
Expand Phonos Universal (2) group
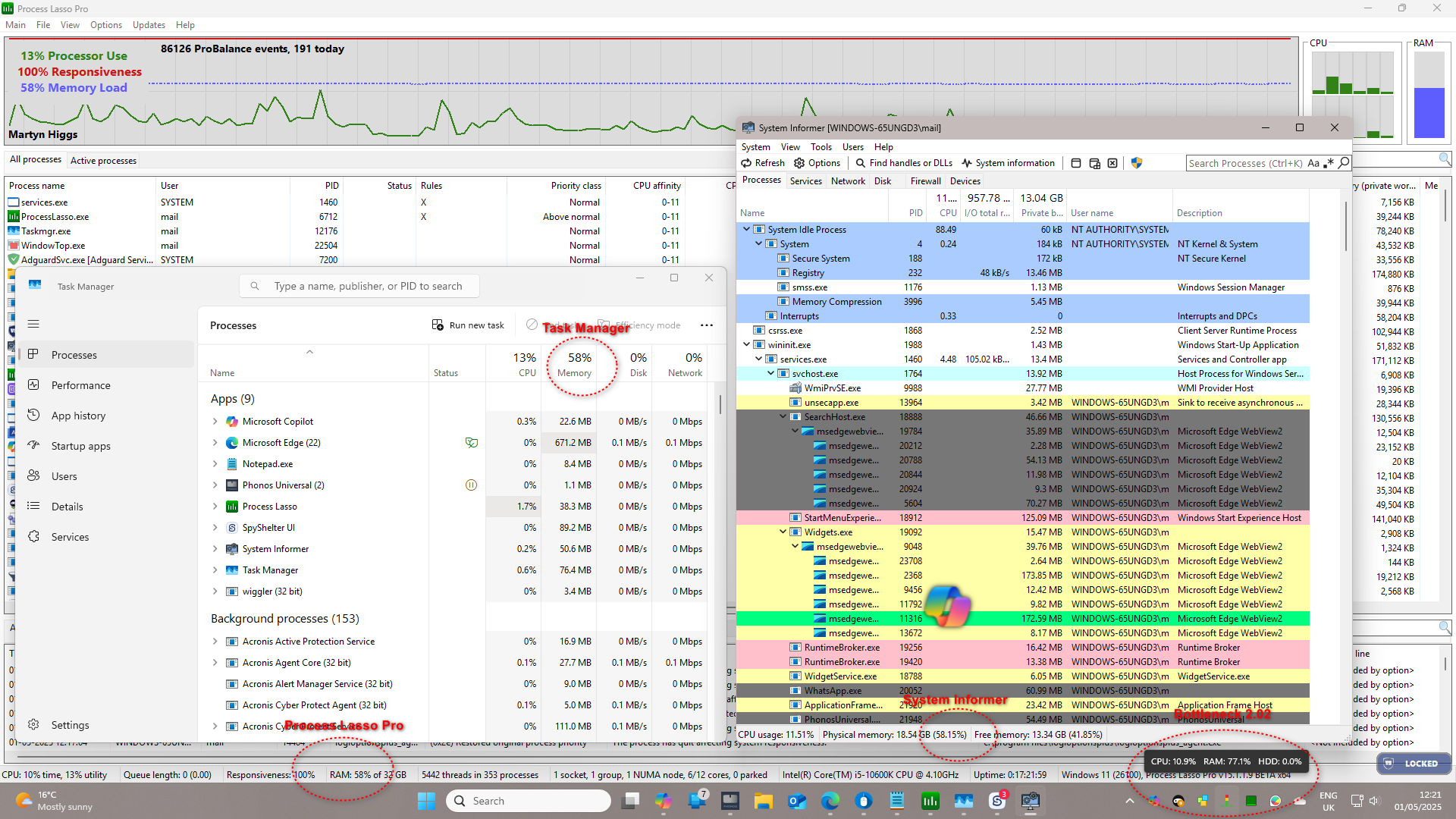point(215,485)
